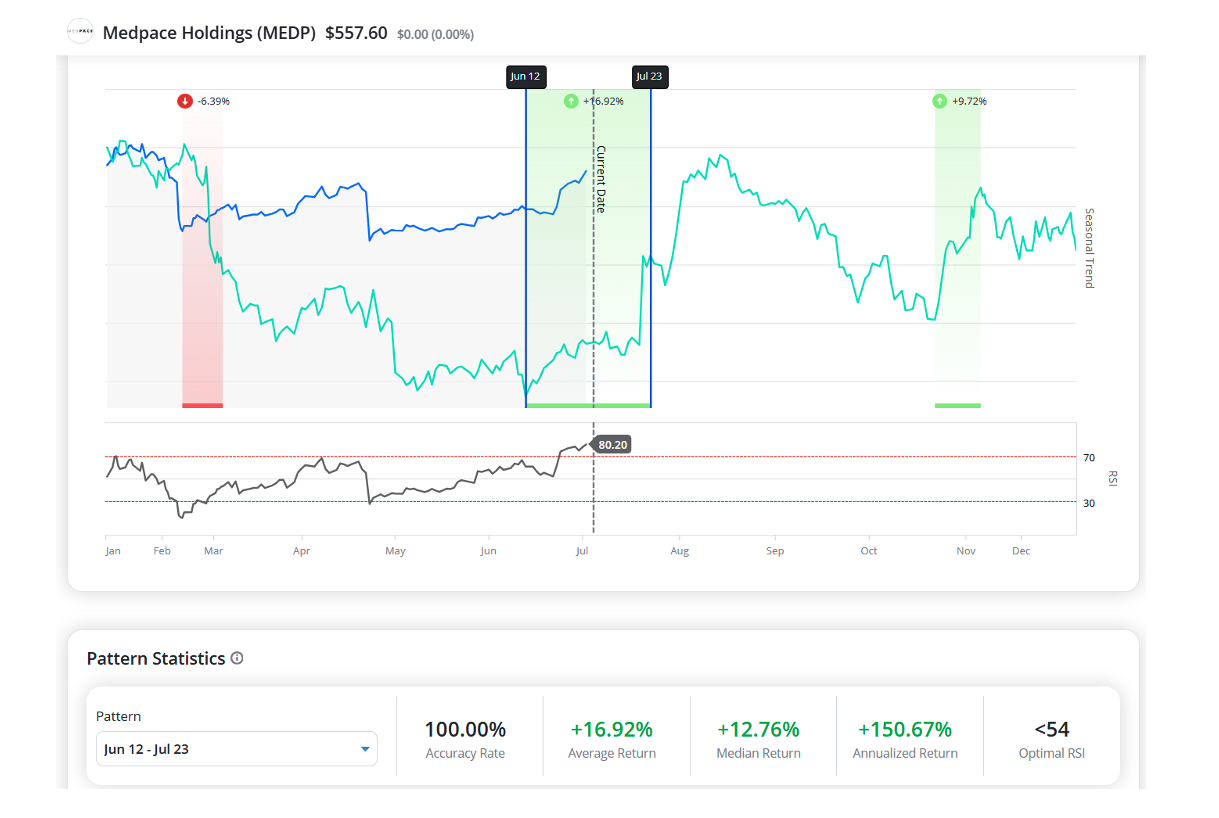Open the Jun 12 - Jul 23 pattern selector
The width and height of the screenshot is (1219, 818).
237,748
